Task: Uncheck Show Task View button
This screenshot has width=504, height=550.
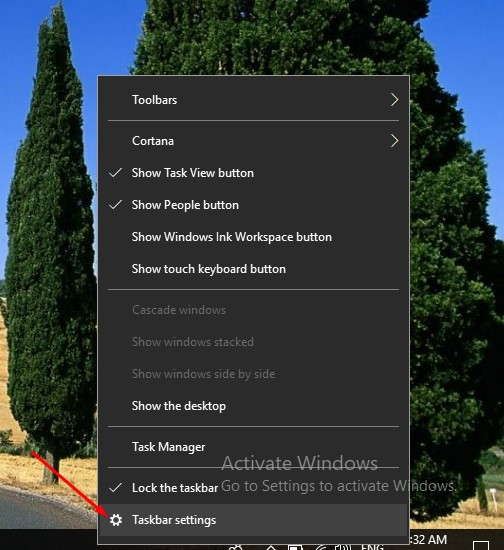Action: click(x=253, y=173)
